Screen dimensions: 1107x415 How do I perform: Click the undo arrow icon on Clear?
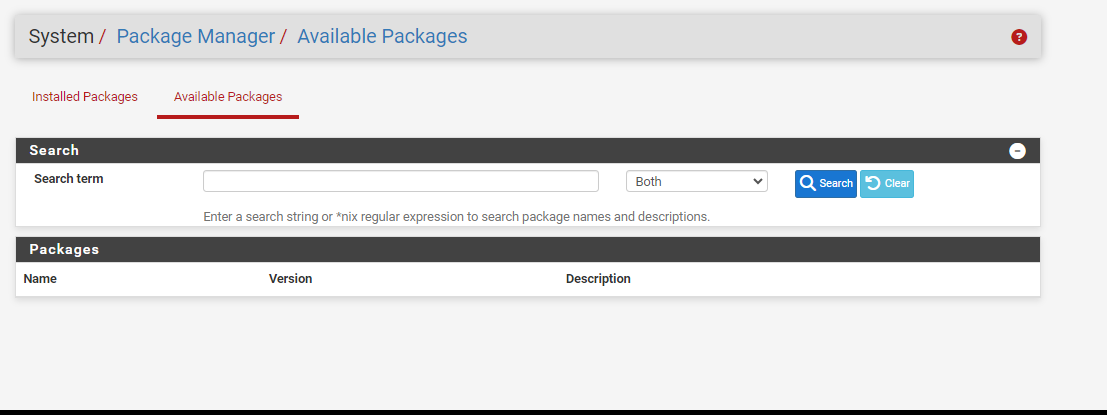[873, 184]
